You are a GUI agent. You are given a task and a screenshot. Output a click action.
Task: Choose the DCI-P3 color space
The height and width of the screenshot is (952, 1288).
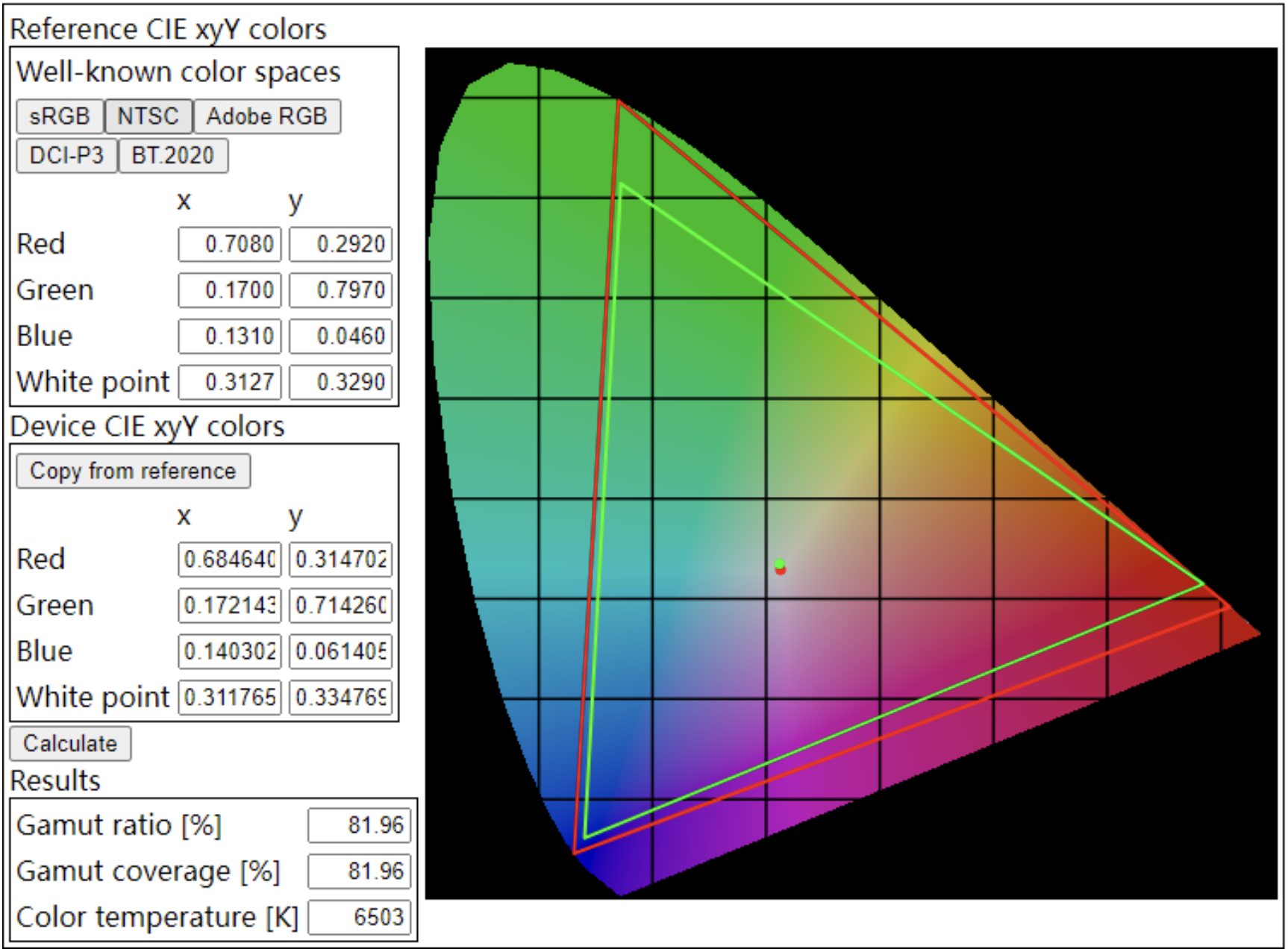(x=66, y=155)
